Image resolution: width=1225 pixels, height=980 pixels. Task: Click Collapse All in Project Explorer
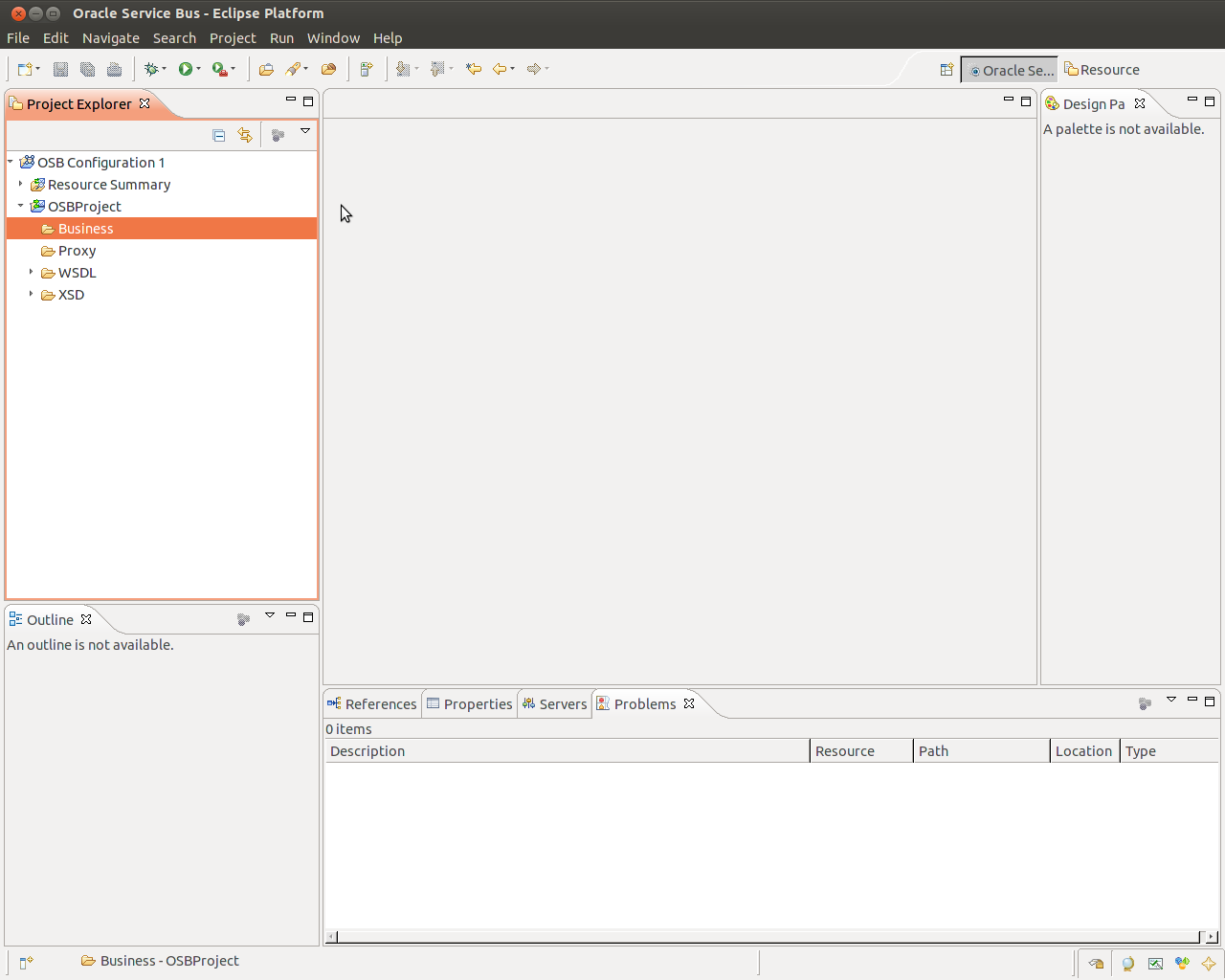219,136
